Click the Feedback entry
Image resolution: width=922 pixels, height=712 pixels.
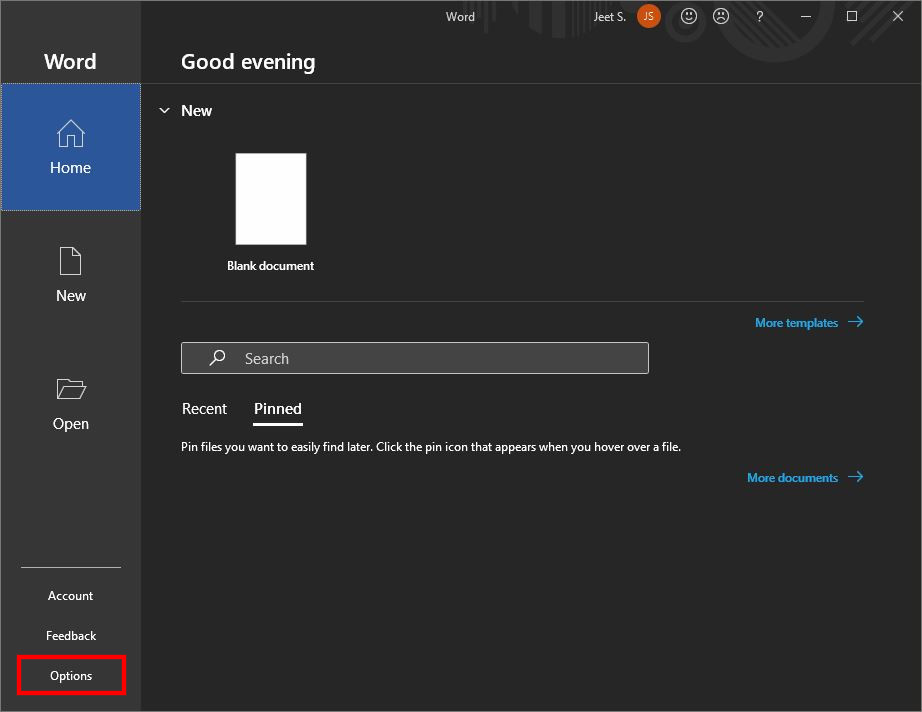(x=70, y=635)
